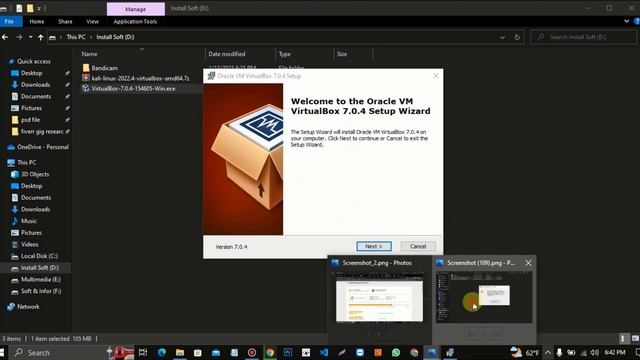Open pinned Pictures under Quick access
The height and width of the screenshot is (360, 640).
[31, 108]
